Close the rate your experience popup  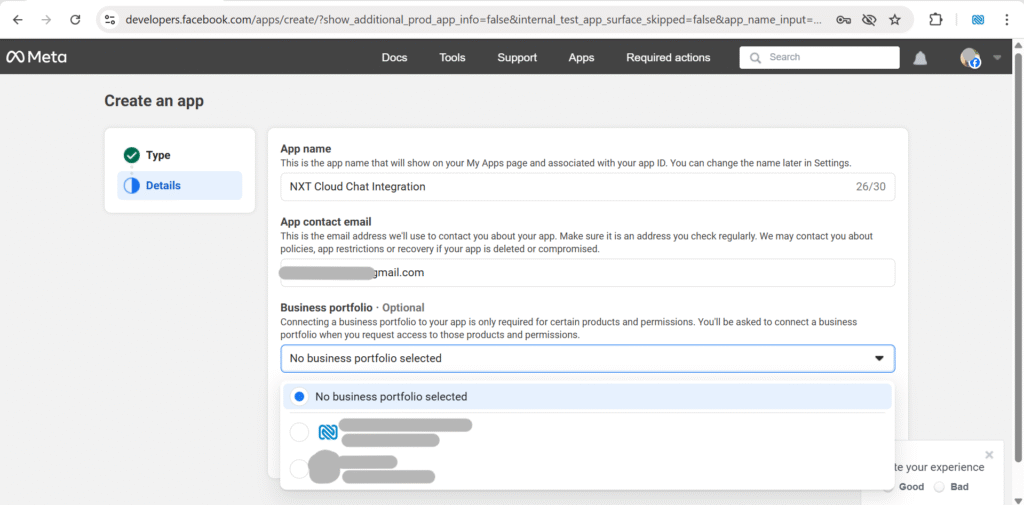click(x=989, y=455)
